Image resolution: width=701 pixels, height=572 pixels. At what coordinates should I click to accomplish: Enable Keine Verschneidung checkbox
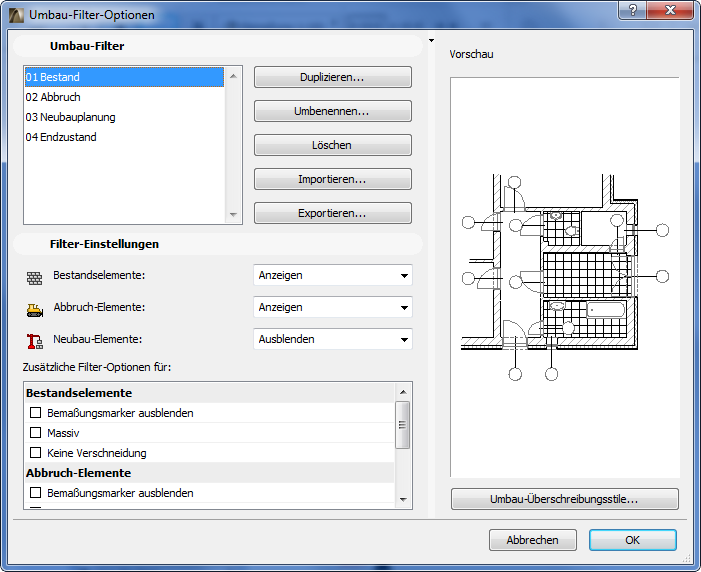coord(35,453)
